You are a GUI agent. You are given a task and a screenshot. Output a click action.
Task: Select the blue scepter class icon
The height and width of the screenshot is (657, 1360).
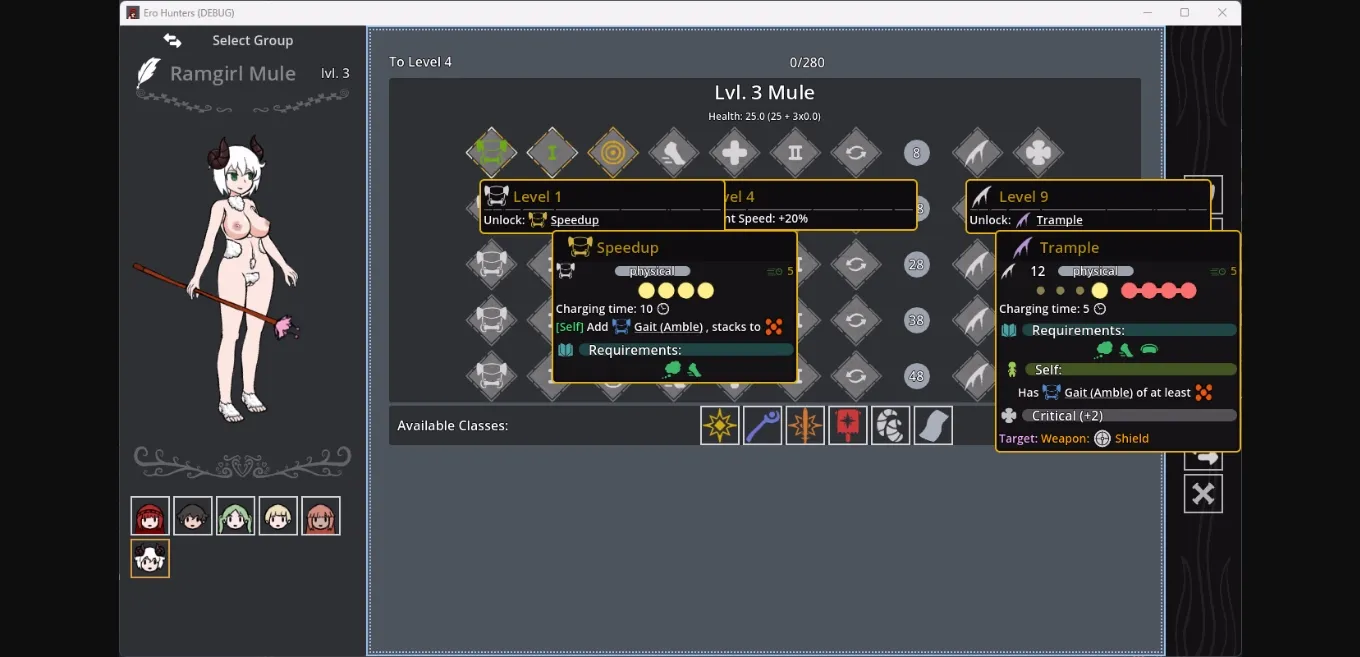click(762, 425)
